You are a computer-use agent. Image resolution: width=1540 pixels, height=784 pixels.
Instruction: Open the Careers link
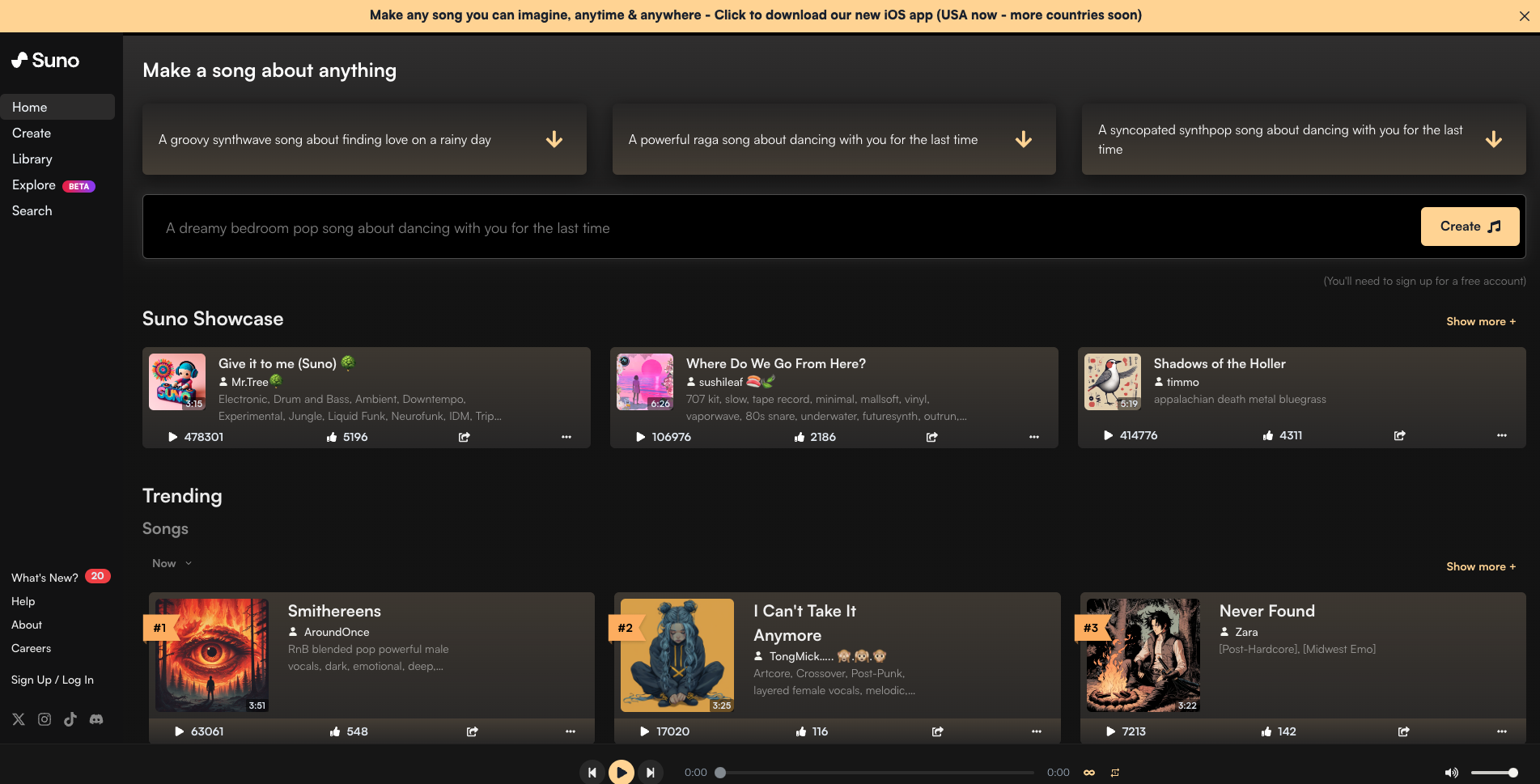point(31,648)
